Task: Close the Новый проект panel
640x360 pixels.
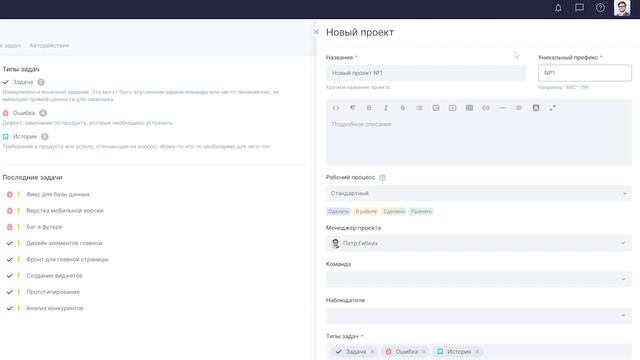Action: pyautogui.click(x=316, y=32)
